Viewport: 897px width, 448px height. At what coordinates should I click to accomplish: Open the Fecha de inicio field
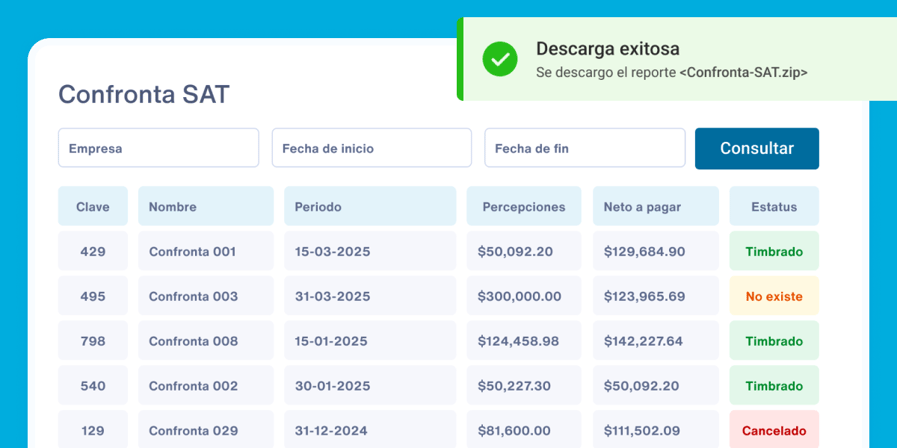(x=371, y=148)
